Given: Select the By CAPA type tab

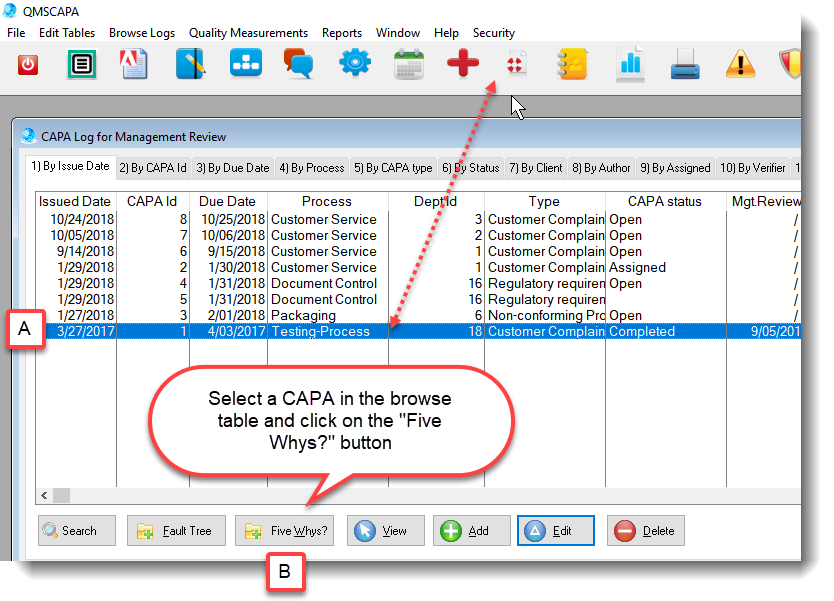Looking at the screenshot, I should [393, 168].
